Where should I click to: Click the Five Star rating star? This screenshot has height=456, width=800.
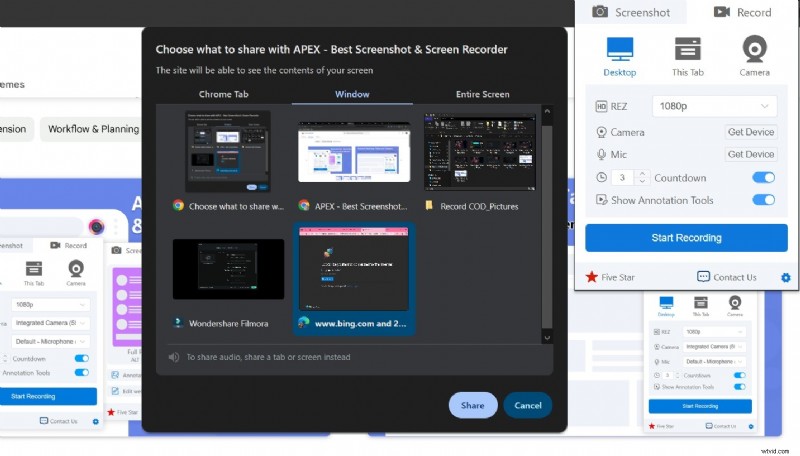click(x=592, y=277)
